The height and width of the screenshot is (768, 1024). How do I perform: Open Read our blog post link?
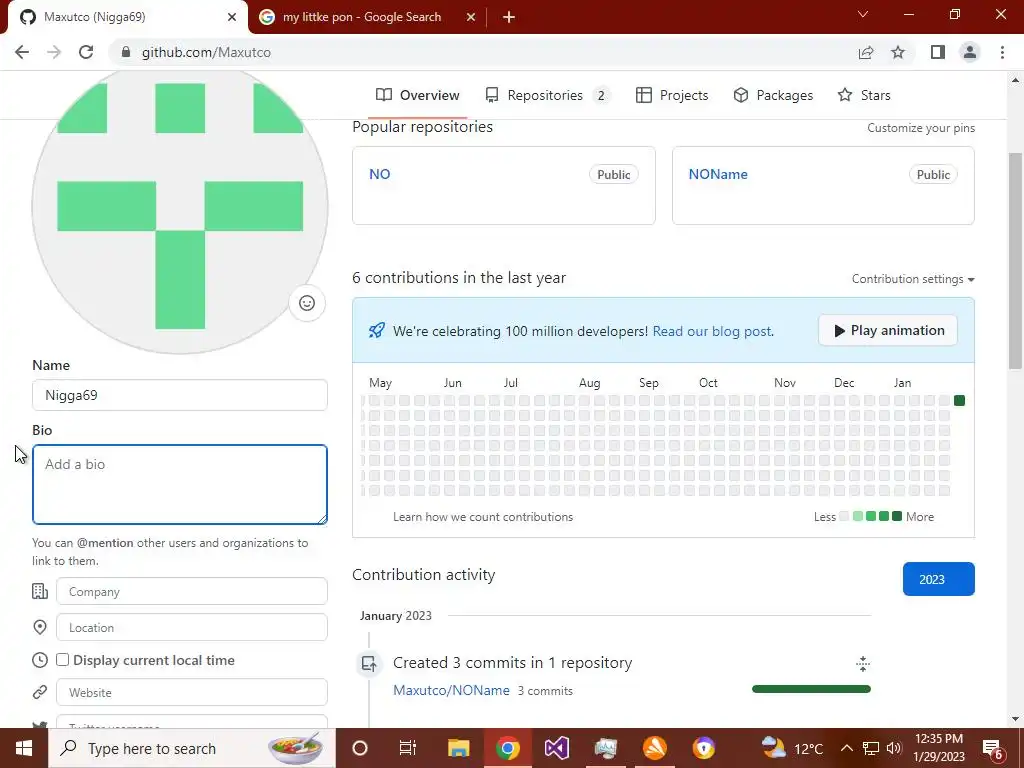(x=712, y=331)
